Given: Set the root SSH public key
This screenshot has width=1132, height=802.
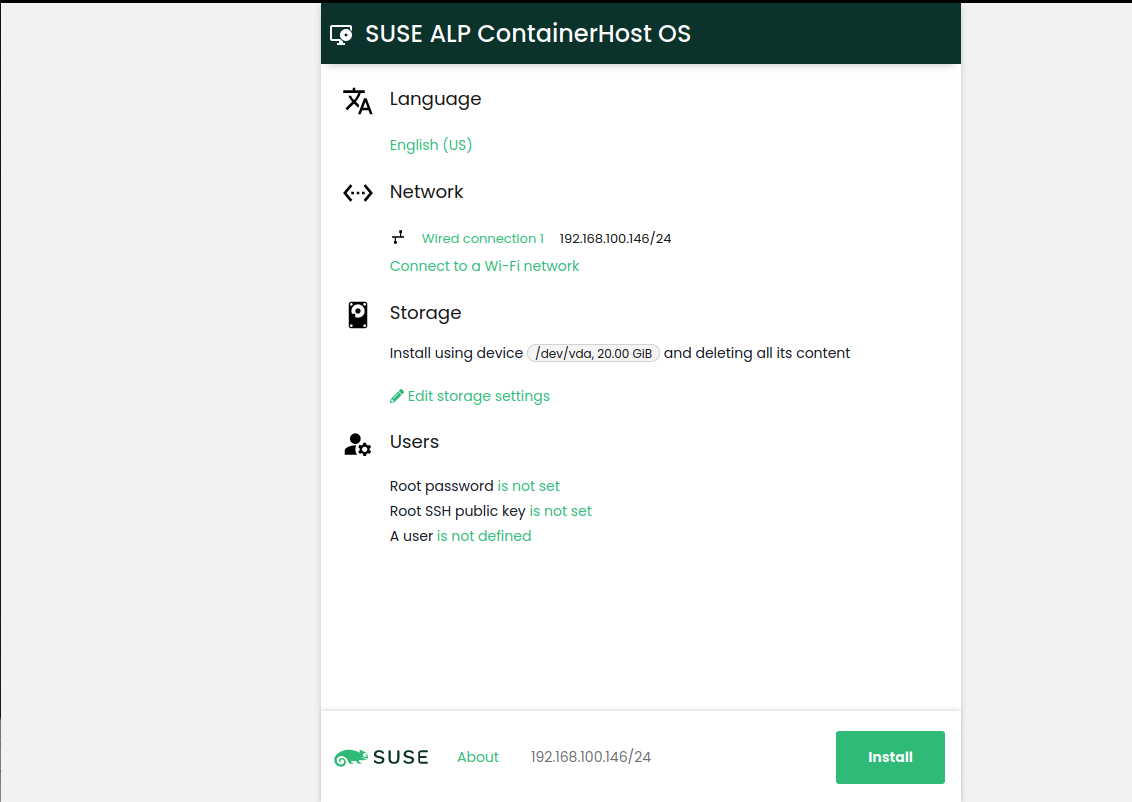Looking at the screenshot, I should point(560,511).
